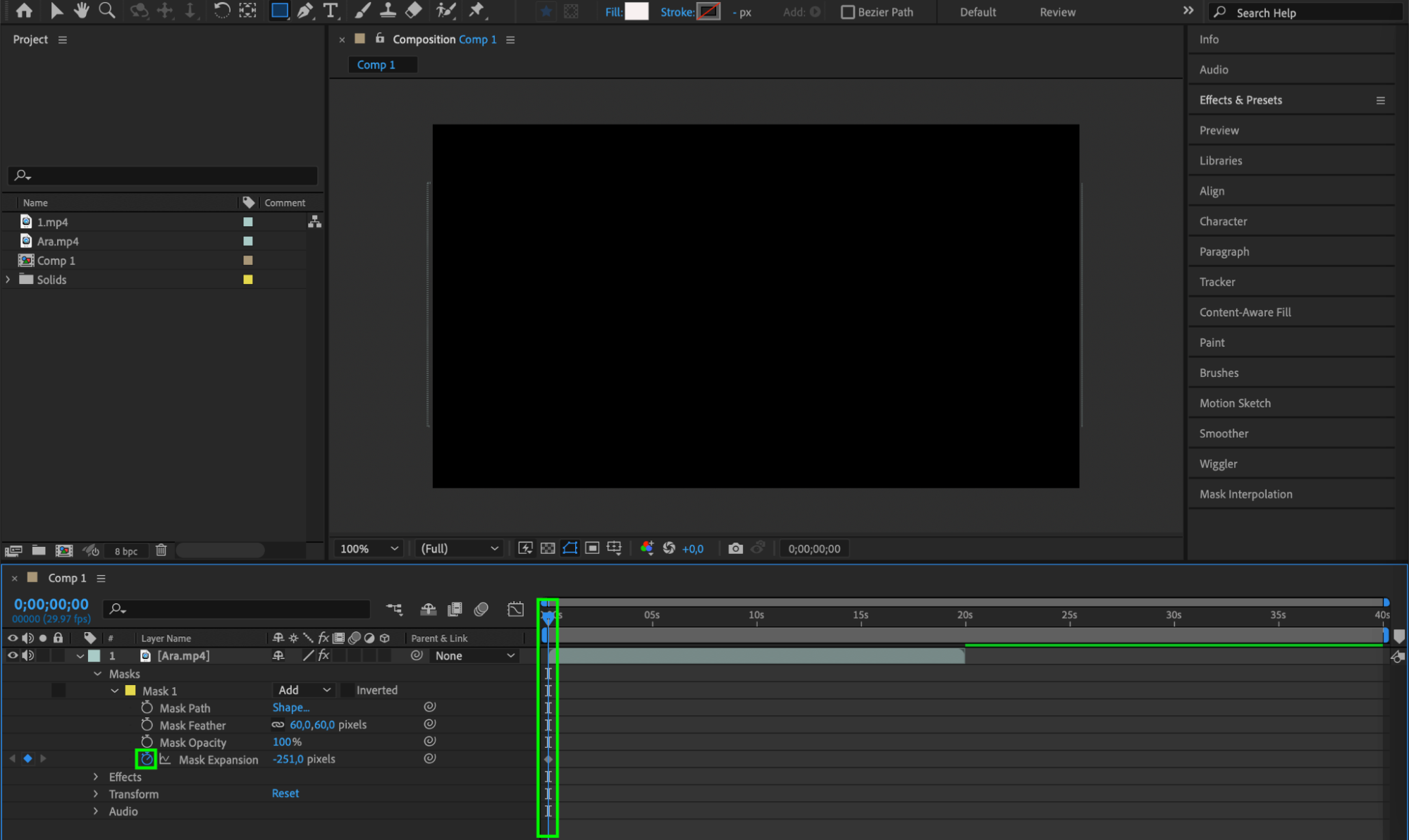Expand the Transform property group
The width and height of the screenshot is (1409, 840).
[x=96, y=793]
